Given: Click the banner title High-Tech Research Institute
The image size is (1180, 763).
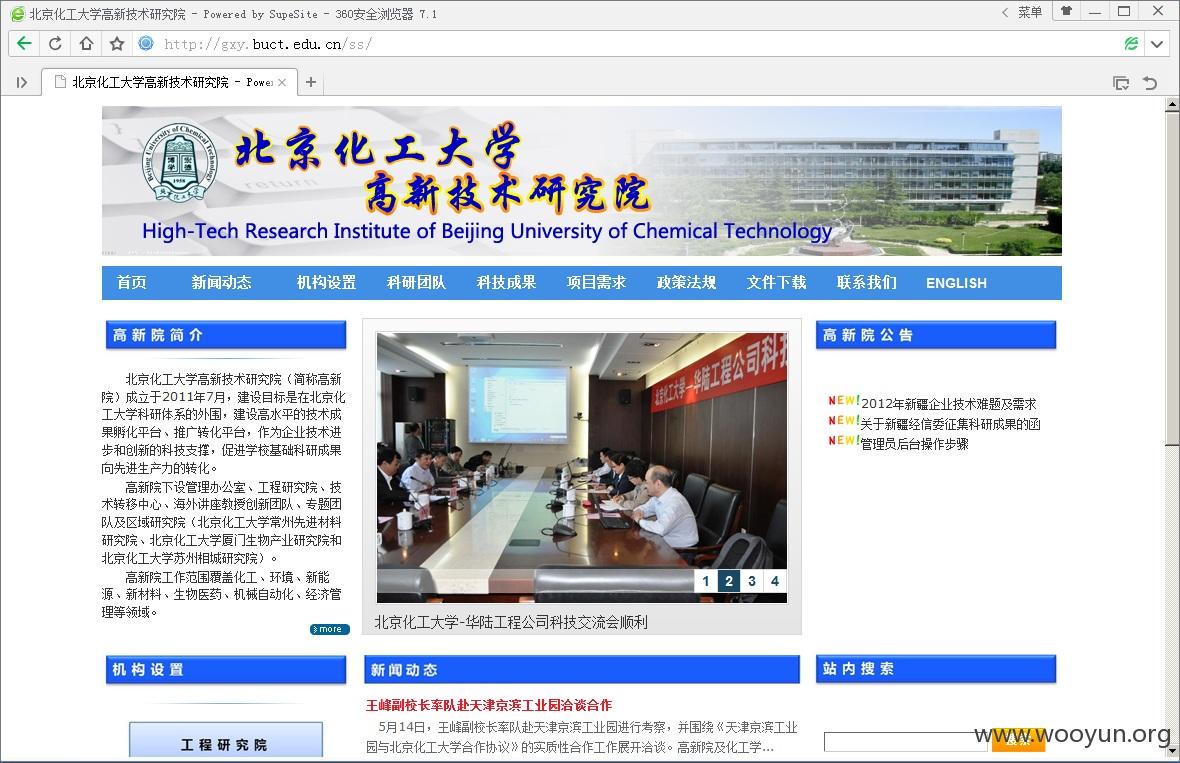Looking at the screenshot, I should pos(487,231).
